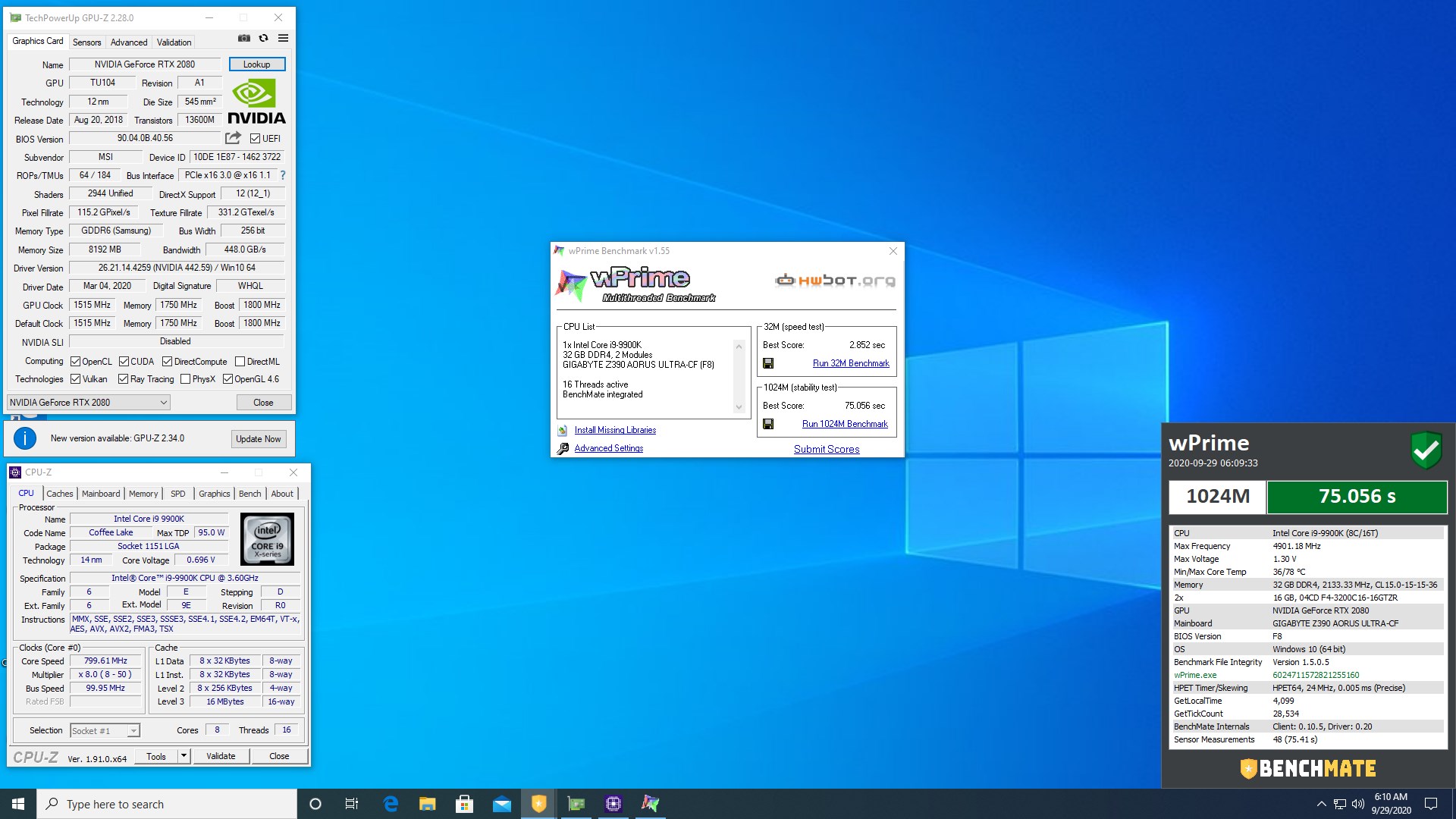1456x819 pixels.
Task: Toggle OpenGL 4.6 checkbox
Action: pyautogui.click(x=227, y=379)
